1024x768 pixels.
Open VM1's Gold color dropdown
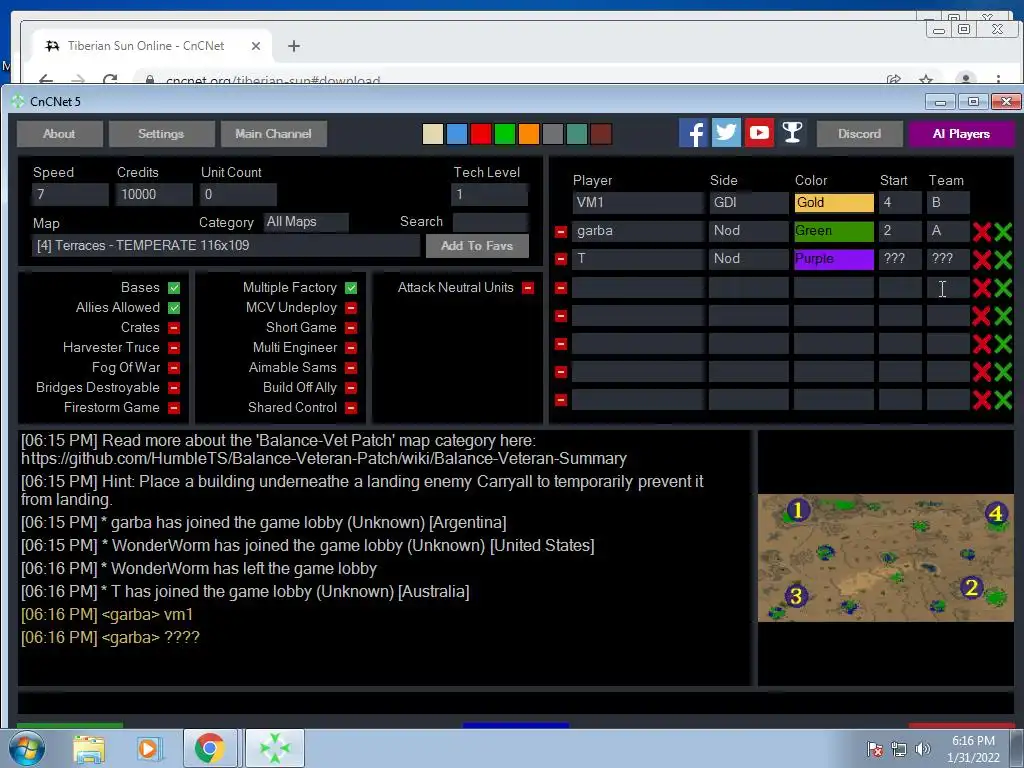(x=834, y=202)
